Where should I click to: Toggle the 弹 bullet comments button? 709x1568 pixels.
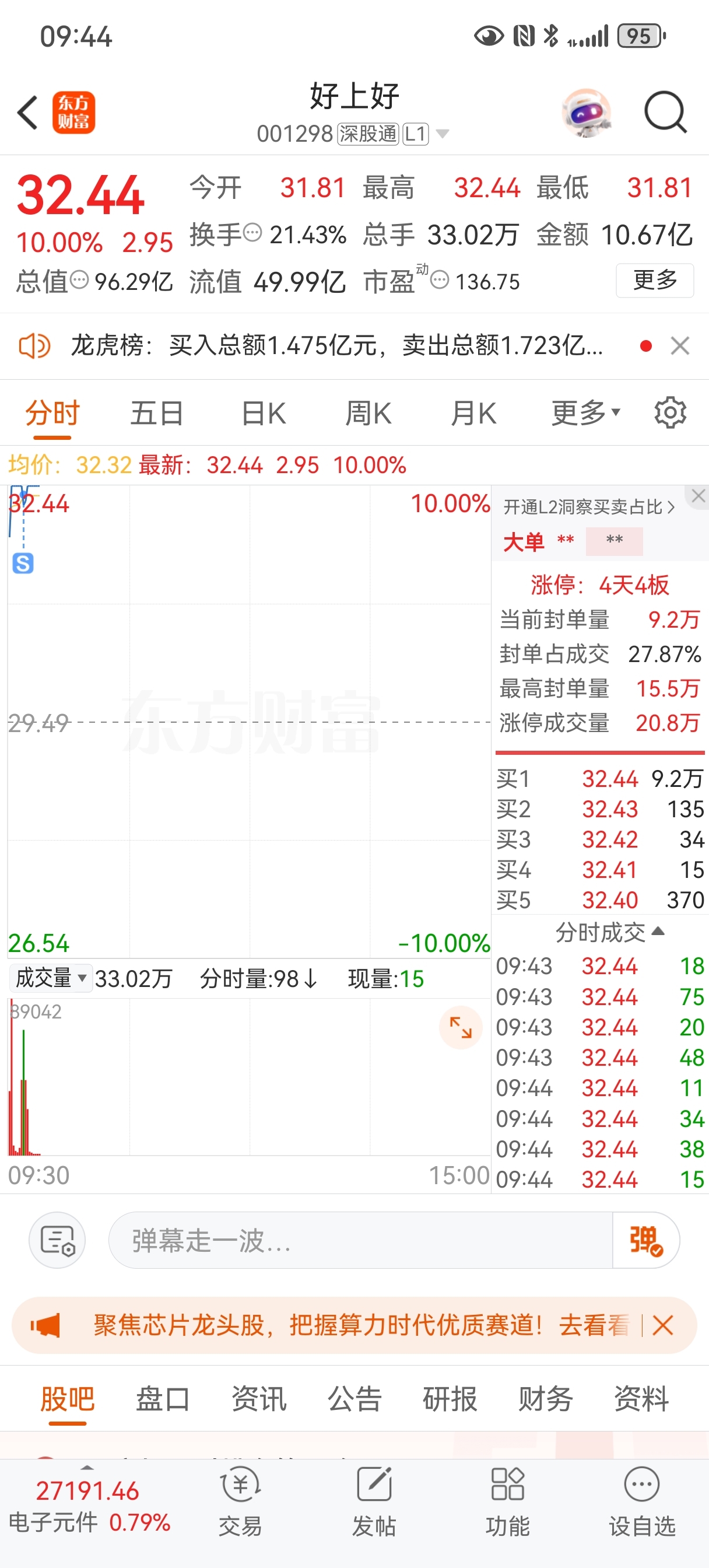click(x=645, y=1240)
